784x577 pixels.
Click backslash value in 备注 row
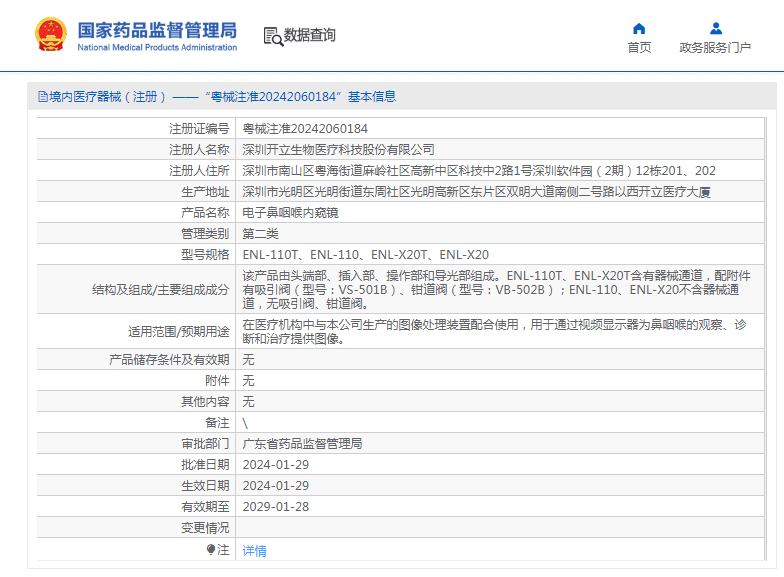click(246, 423)
